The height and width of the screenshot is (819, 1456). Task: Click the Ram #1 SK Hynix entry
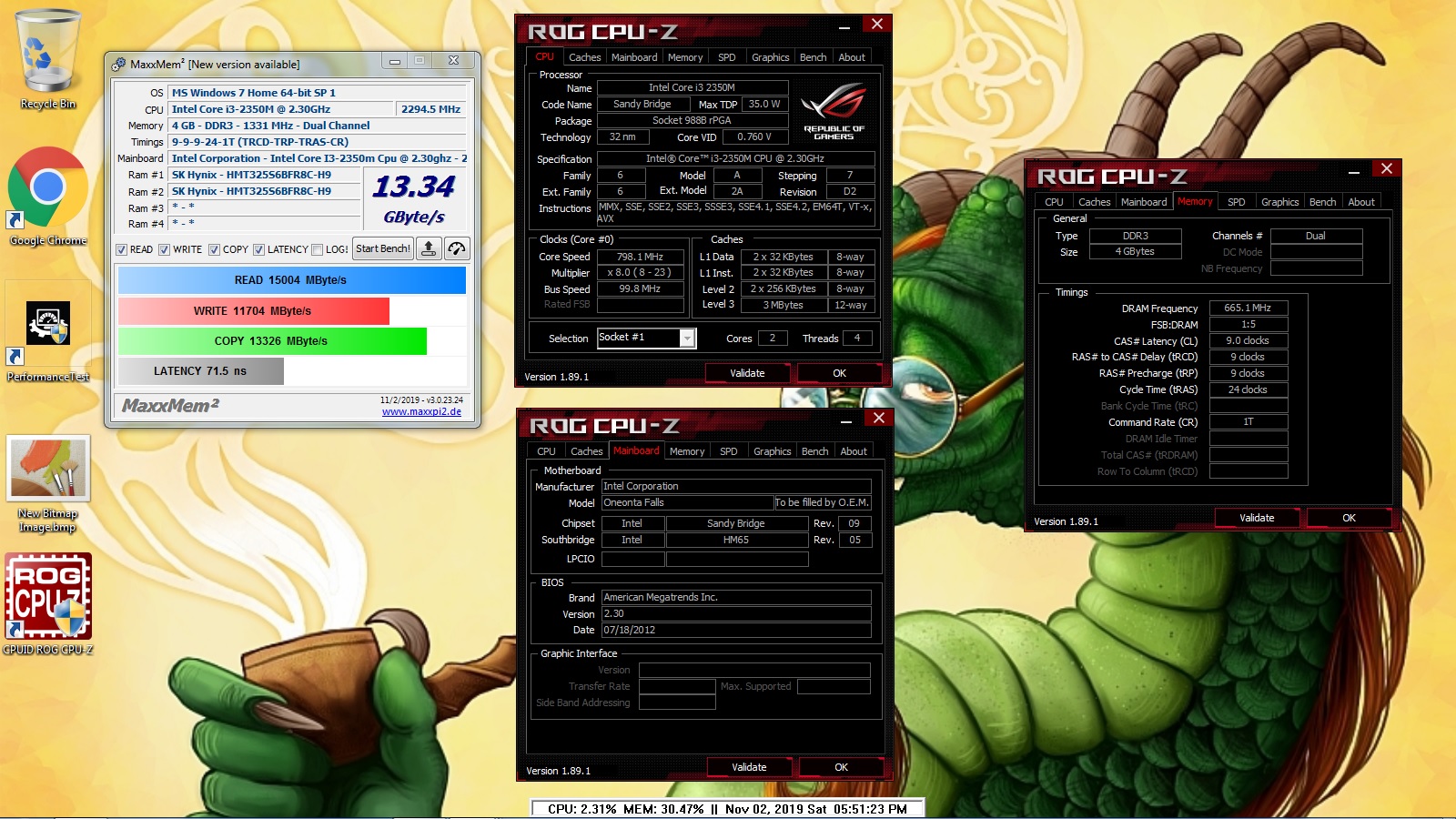point(265,175)
